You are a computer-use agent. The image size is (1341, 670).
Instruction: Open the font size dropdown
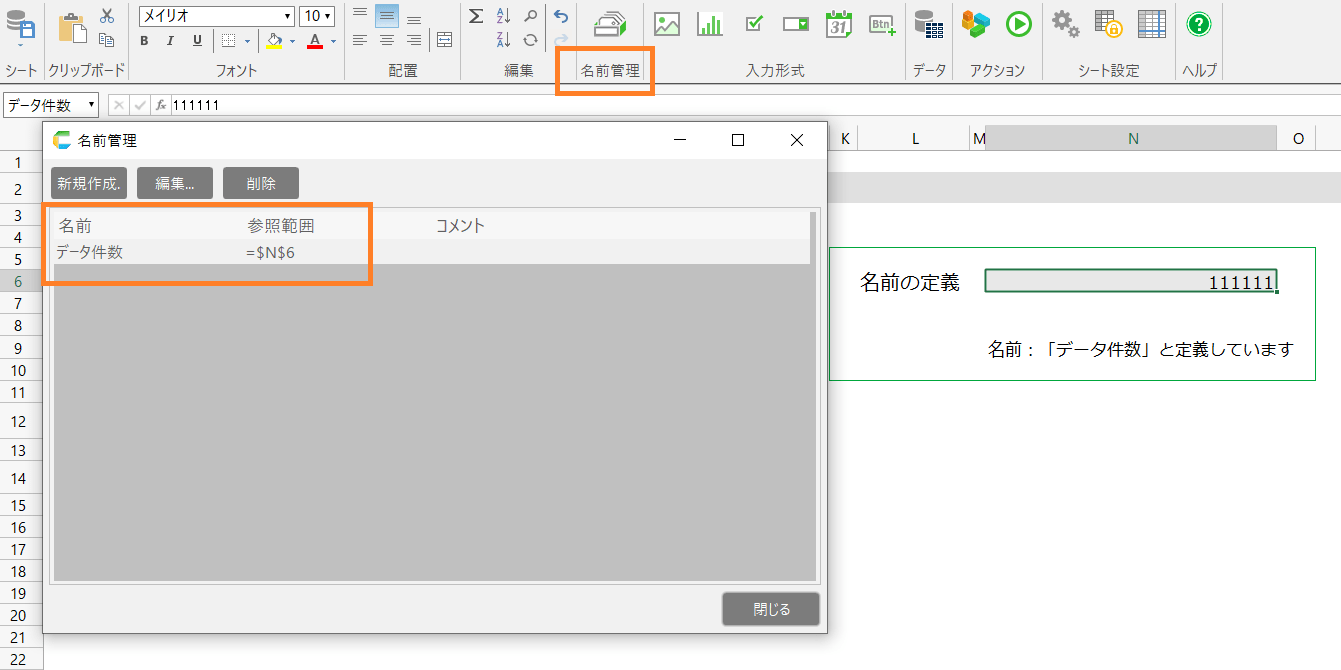coord(326,16)
